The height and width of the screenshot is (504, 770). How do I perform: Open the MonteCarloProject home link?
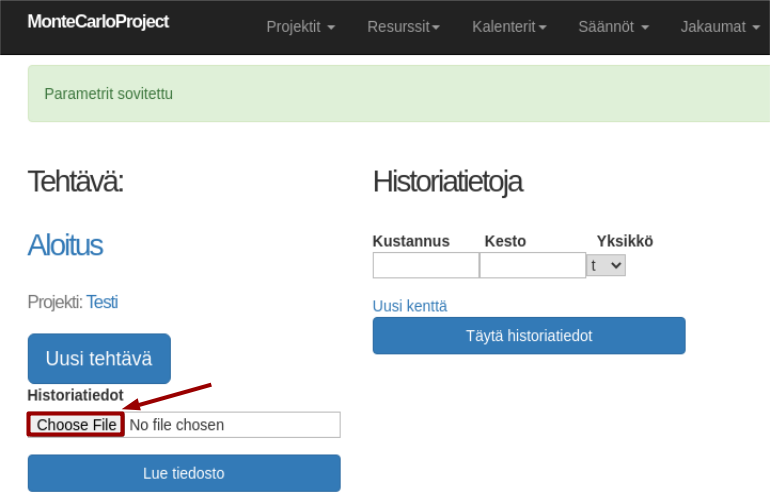98,22
